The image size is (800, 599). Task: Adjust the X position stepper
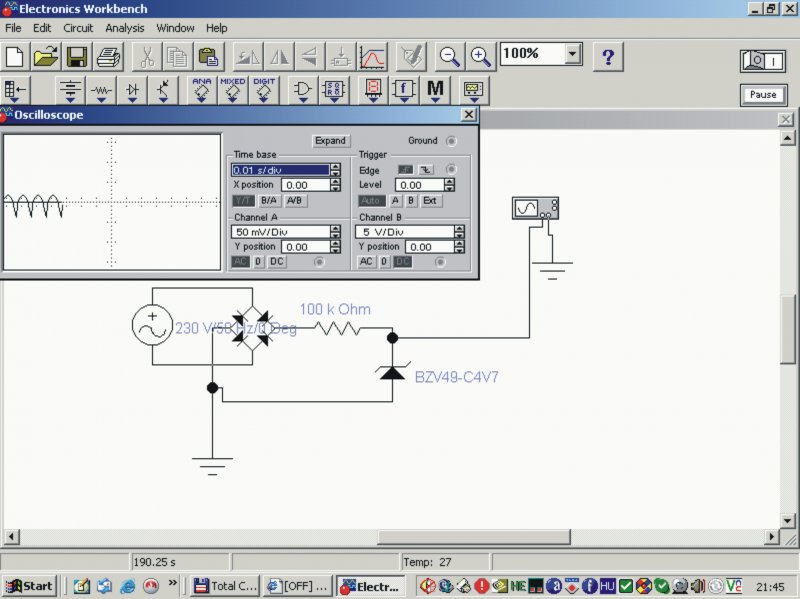(x=335, y=185)
